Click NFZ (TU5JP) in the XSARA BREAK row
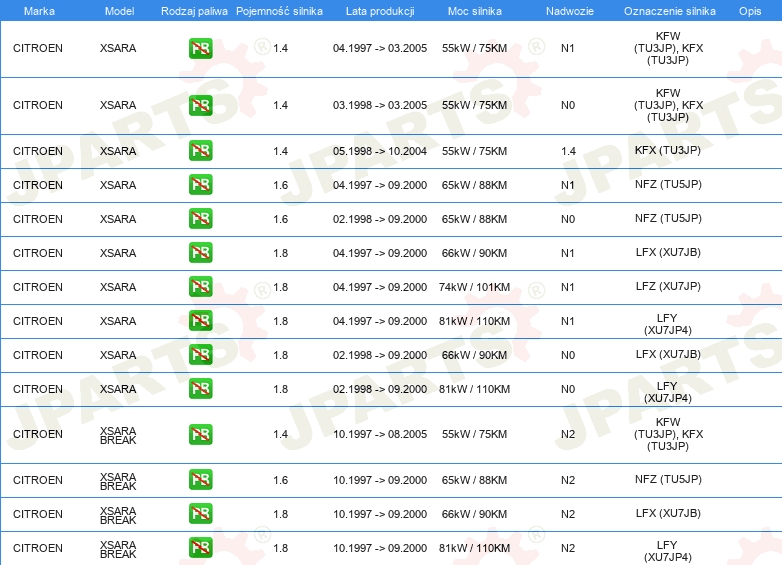 [668, 479]
